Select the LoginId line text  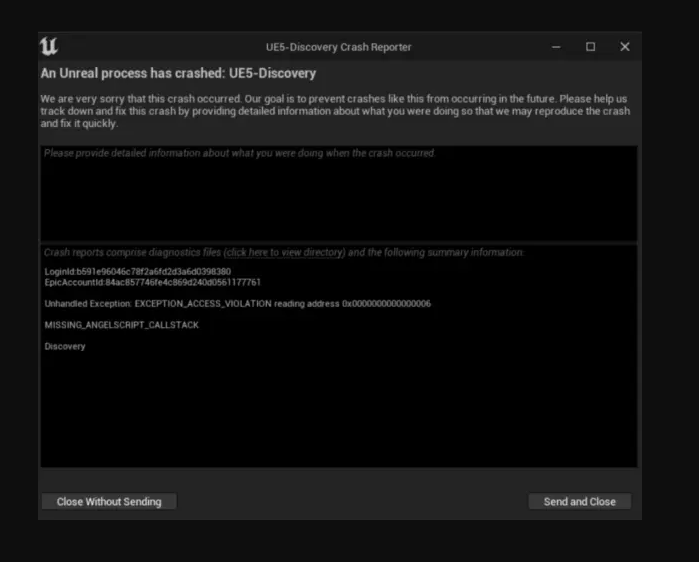tap(138, 271)
